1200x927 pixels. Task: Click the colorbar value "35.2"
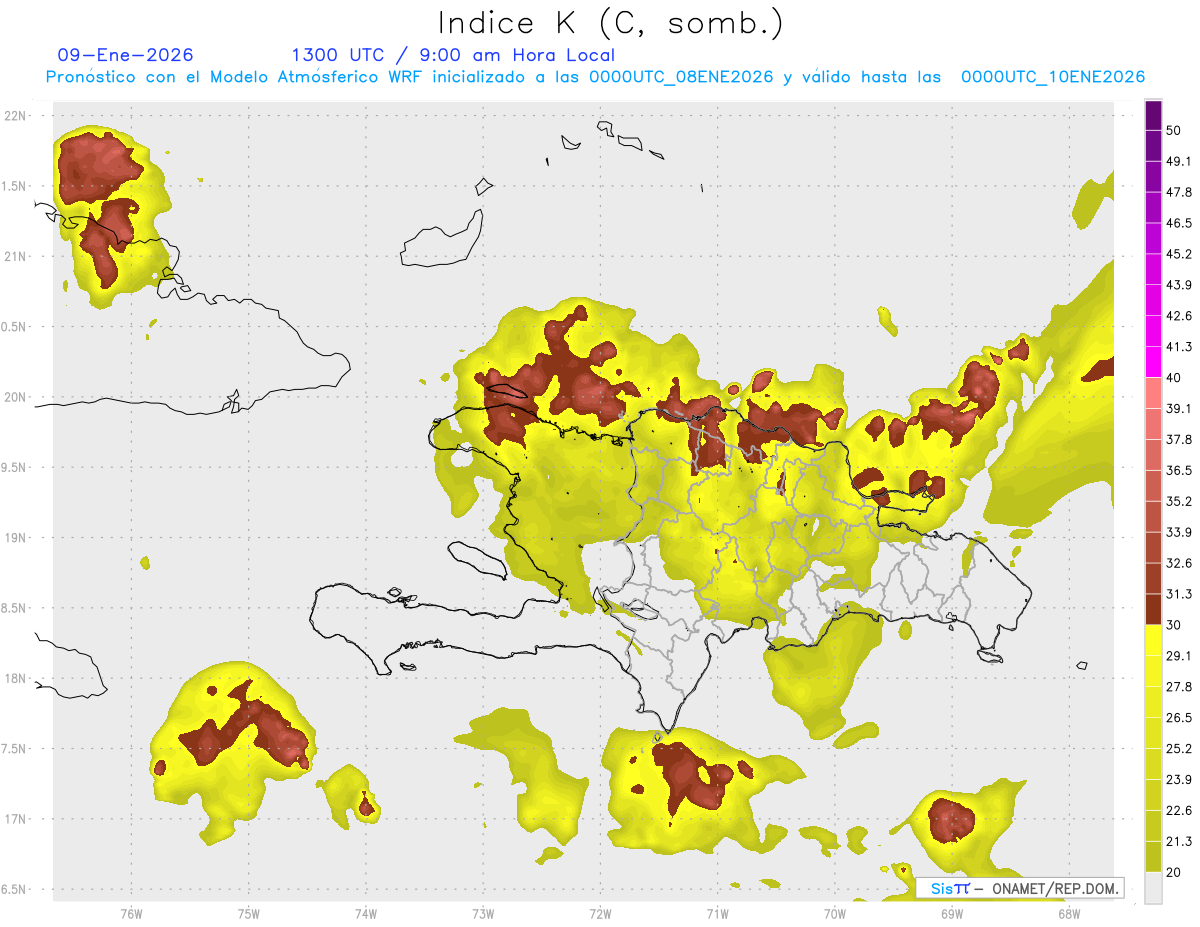pyautogui.click(x=1179, y=501)
